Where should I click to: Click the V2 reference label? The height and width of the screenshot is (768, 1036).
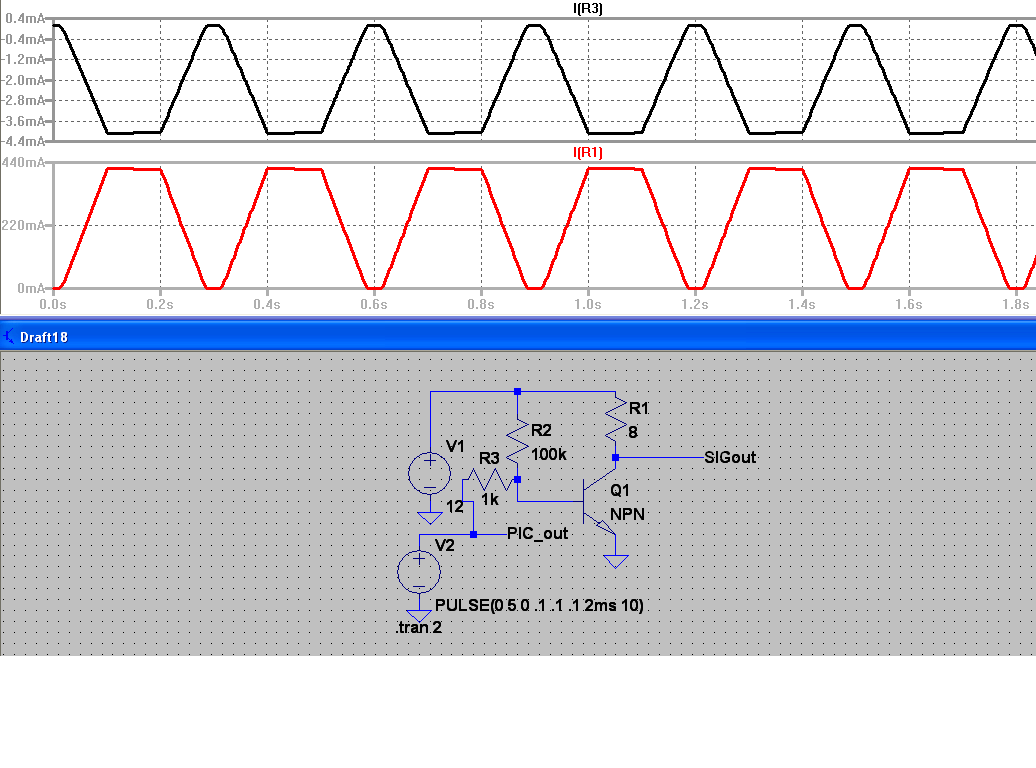coord(445,546)
